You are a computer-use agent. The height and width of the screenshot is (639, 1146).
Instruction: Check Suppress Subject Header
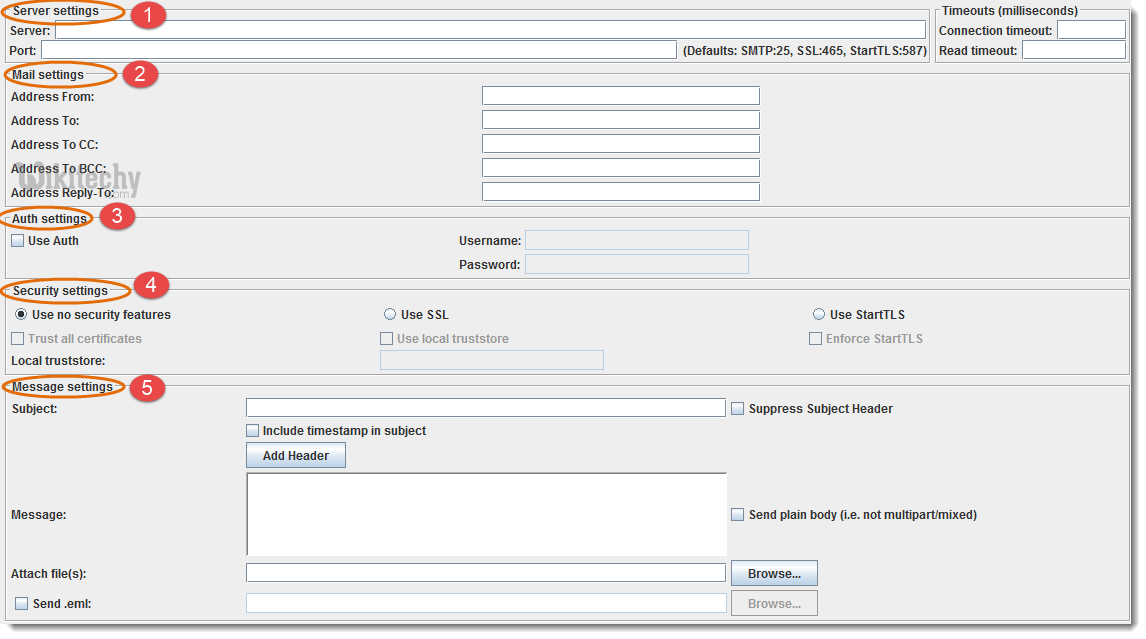pos(738,409)
